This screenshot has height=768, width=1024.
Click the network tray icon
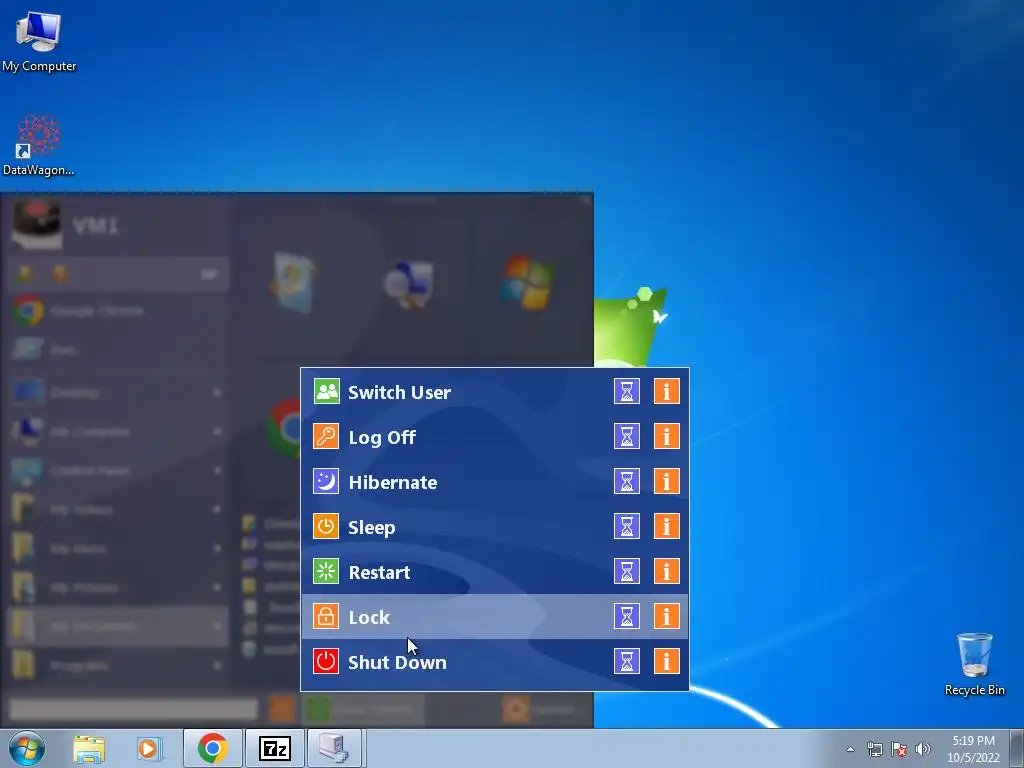point(874,749)
